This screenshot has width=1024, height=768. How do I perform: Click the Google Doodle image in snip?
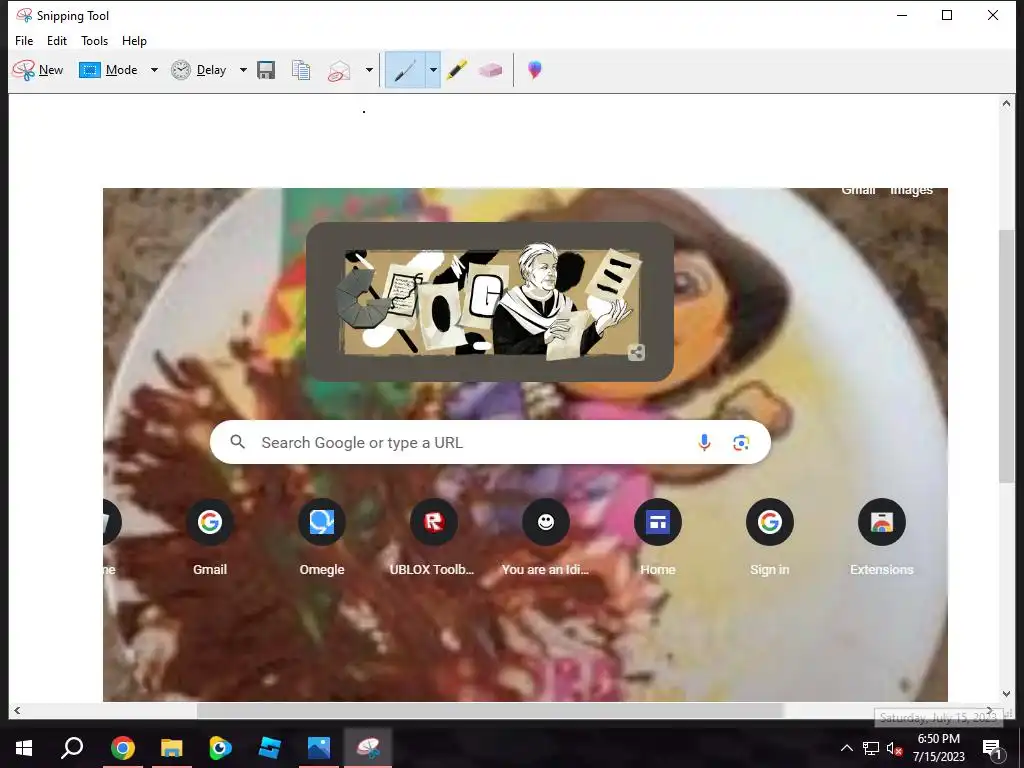pyautogui.click(x=490, y=302)
